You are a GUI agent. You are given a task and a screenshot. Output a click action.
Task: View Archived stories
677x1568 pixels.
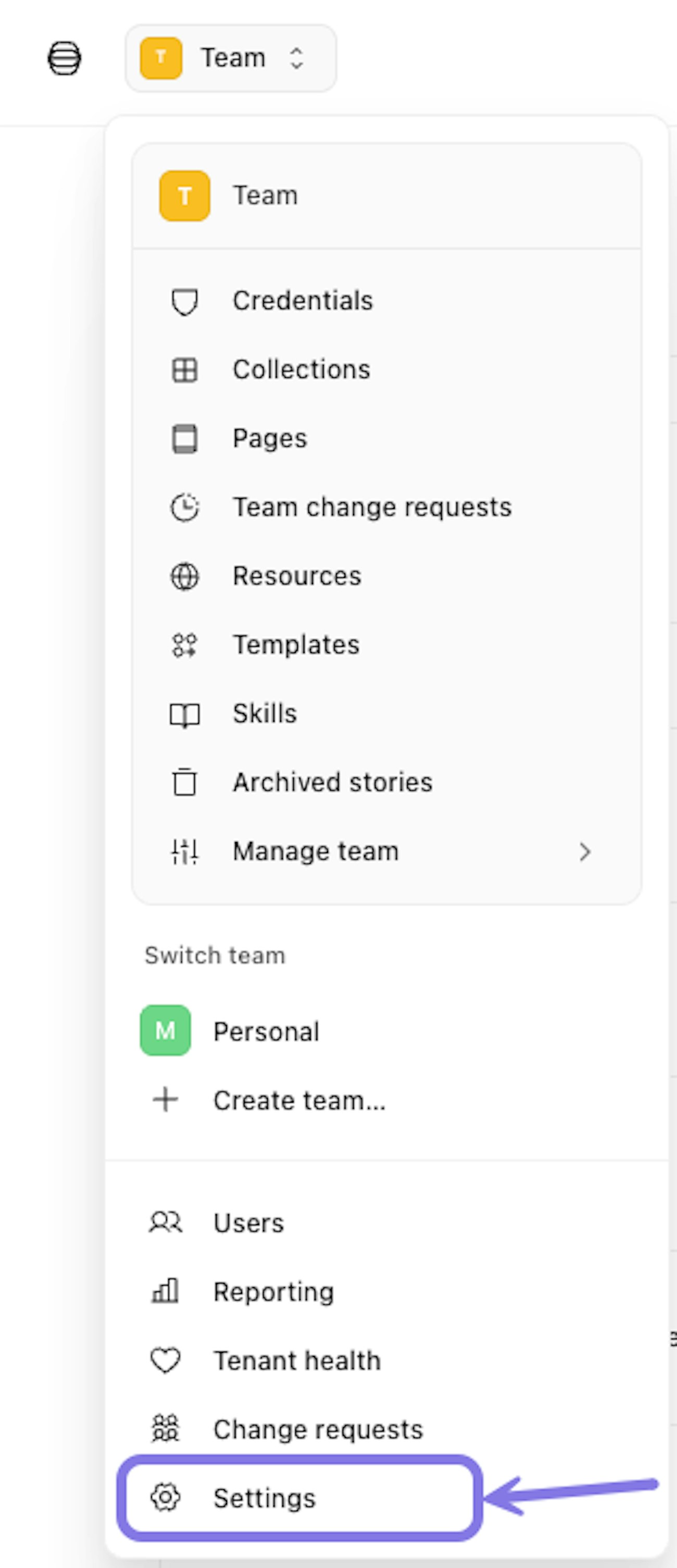[x=387, y=783]
